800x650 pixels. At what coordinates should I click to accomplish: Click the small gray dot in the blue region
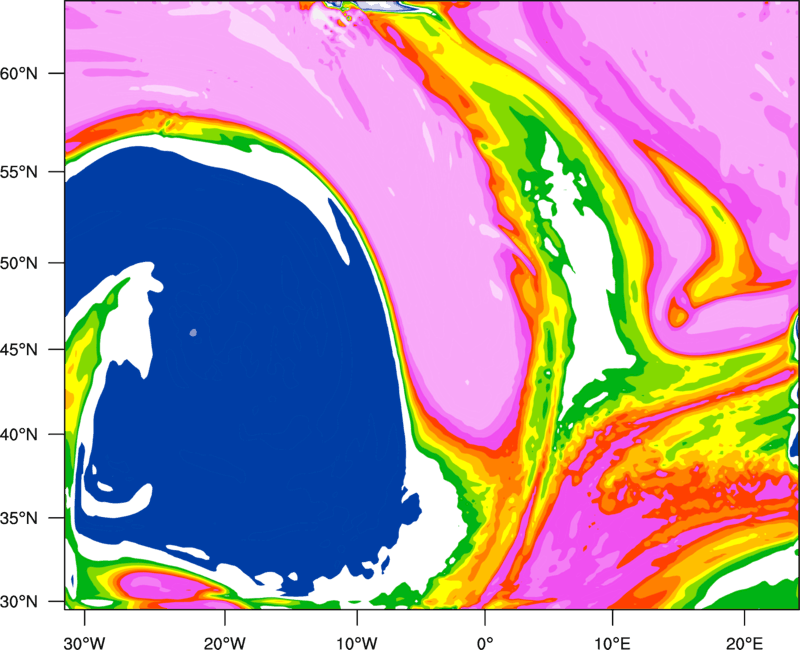(x=193, y=333)
